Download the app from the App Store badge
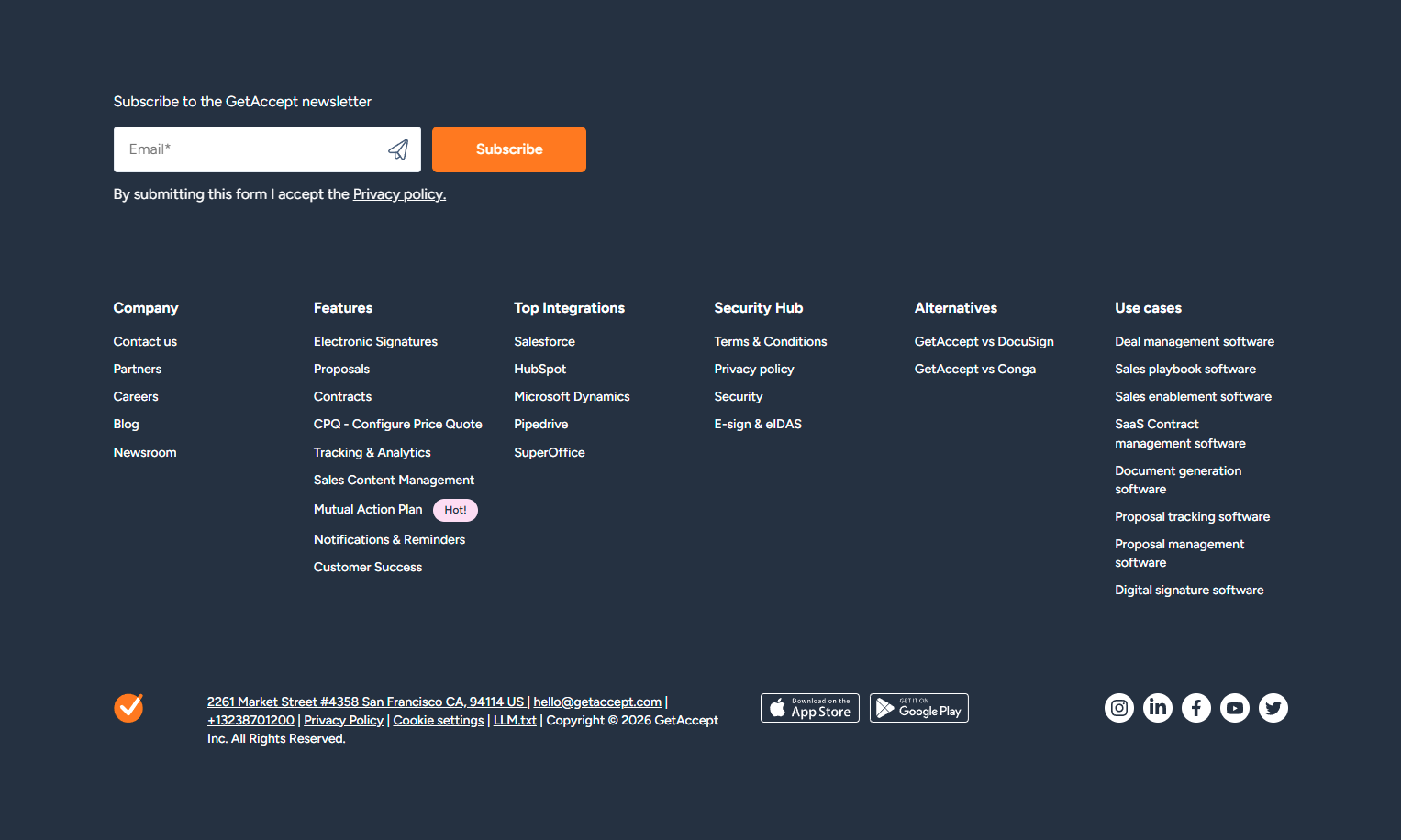 (810, 707)
